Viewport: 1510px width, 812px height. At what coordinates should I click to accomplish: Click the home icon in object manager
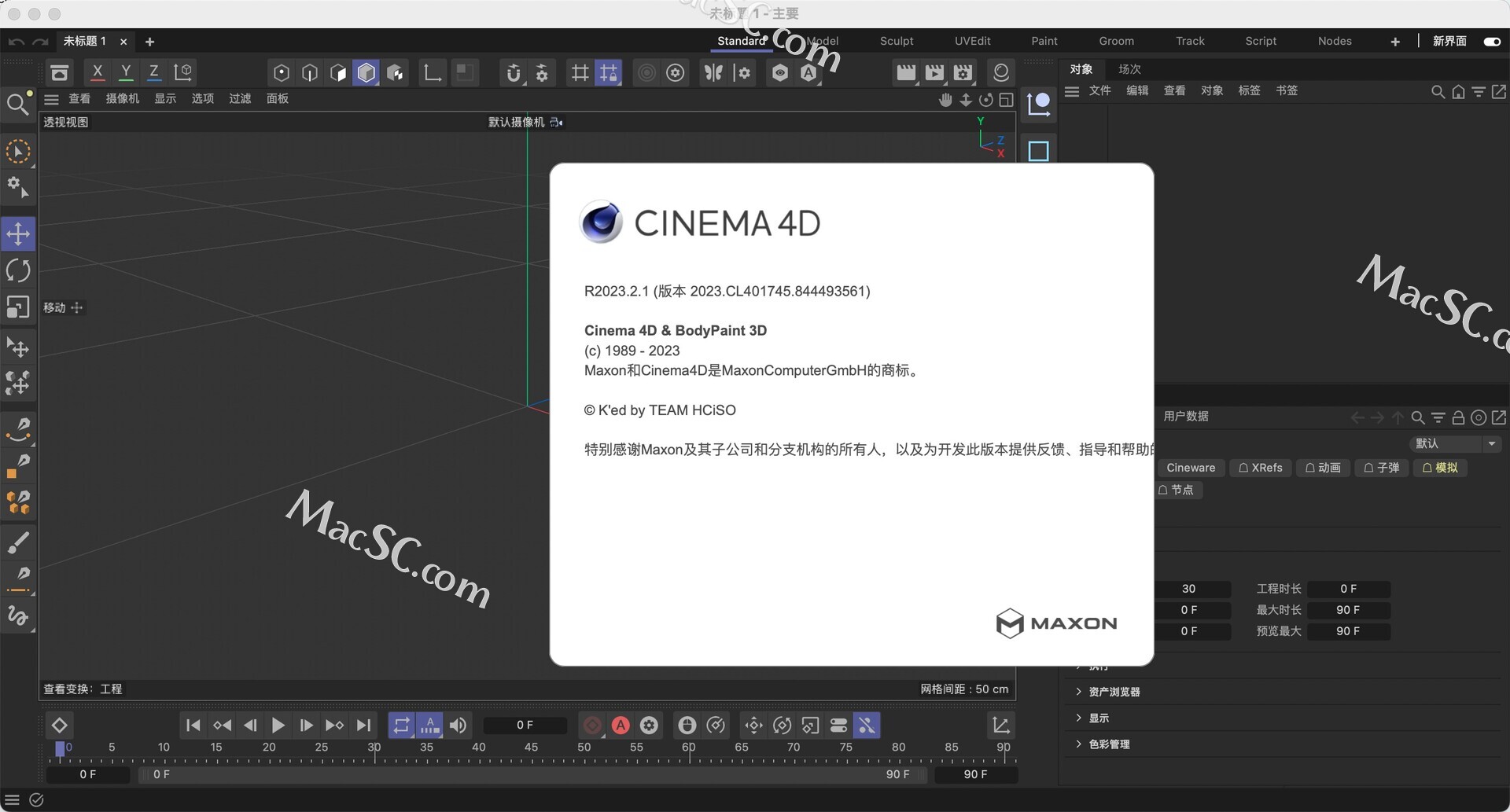point(1458,92)
